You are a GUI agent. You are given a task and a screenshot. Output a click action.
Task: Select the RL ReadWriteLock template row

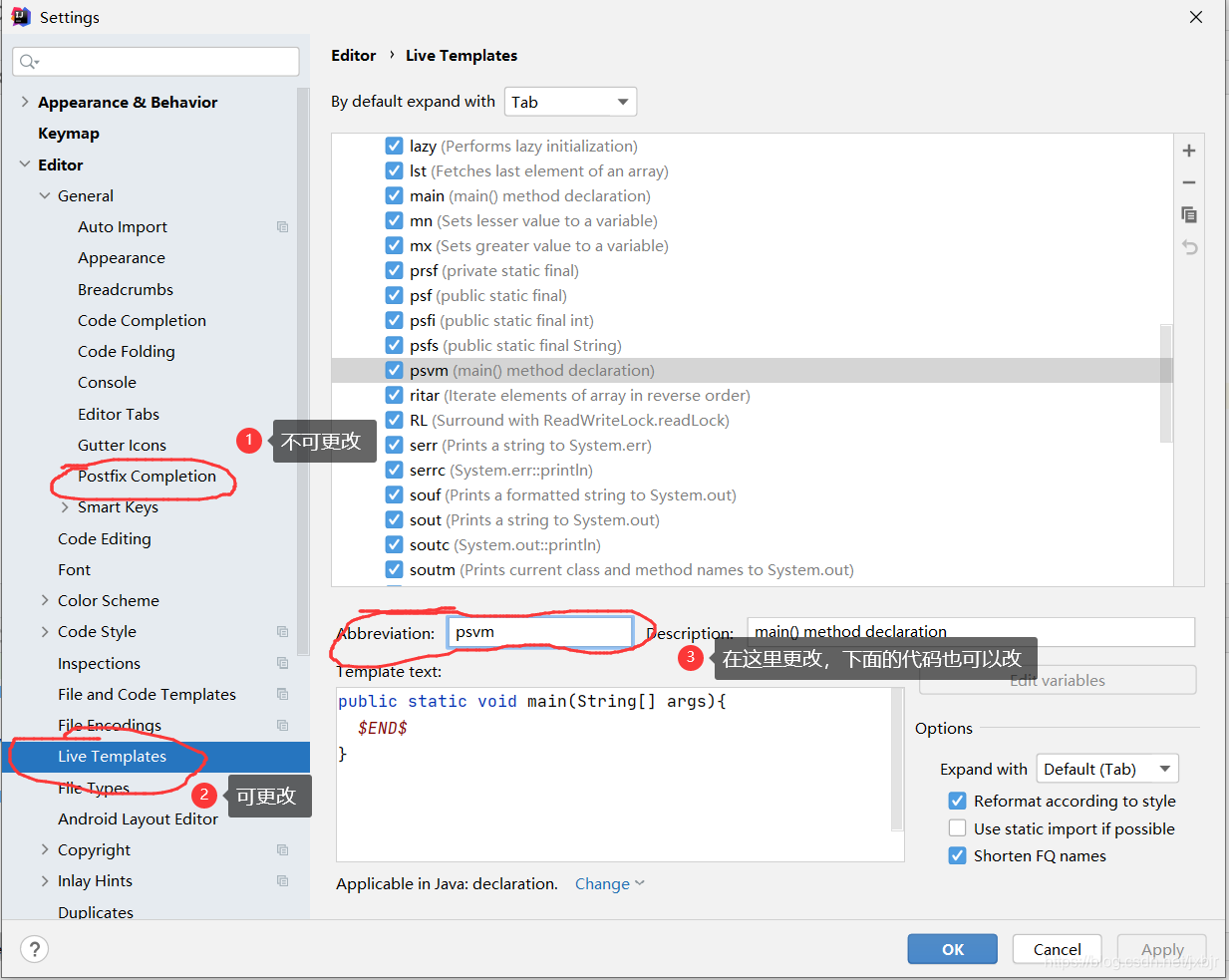pos(752,420)
